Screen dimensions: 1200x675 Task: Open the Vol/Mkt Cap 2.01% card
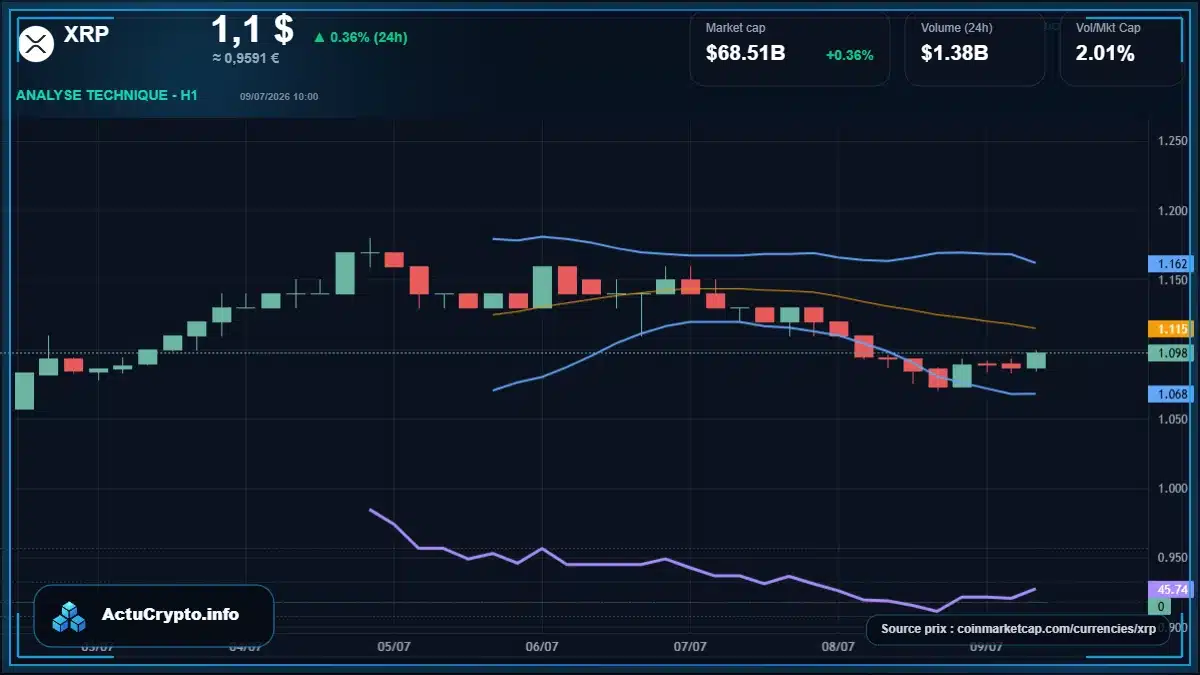1121,48
